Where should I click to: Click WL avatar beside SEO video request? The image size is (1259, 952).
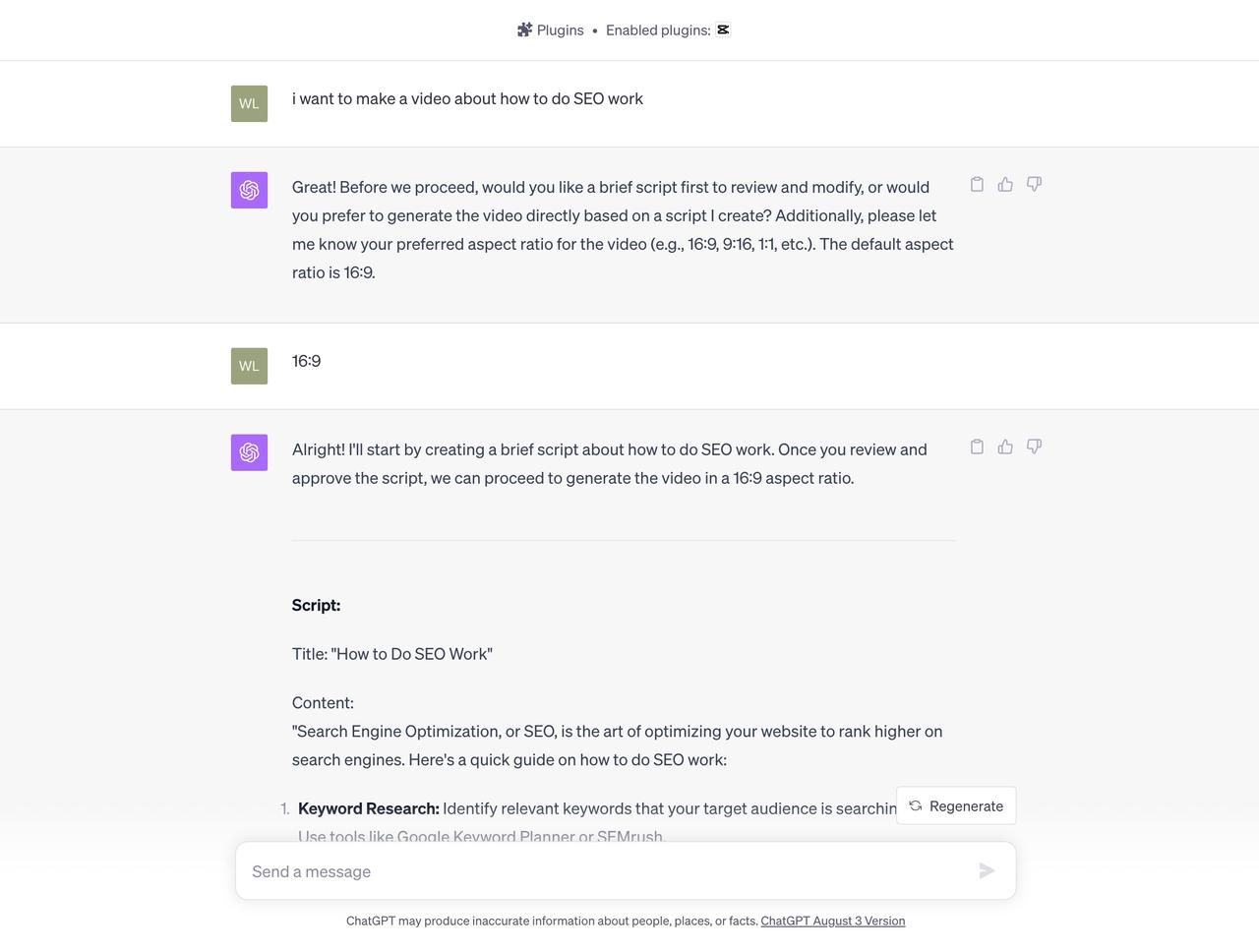249,103
